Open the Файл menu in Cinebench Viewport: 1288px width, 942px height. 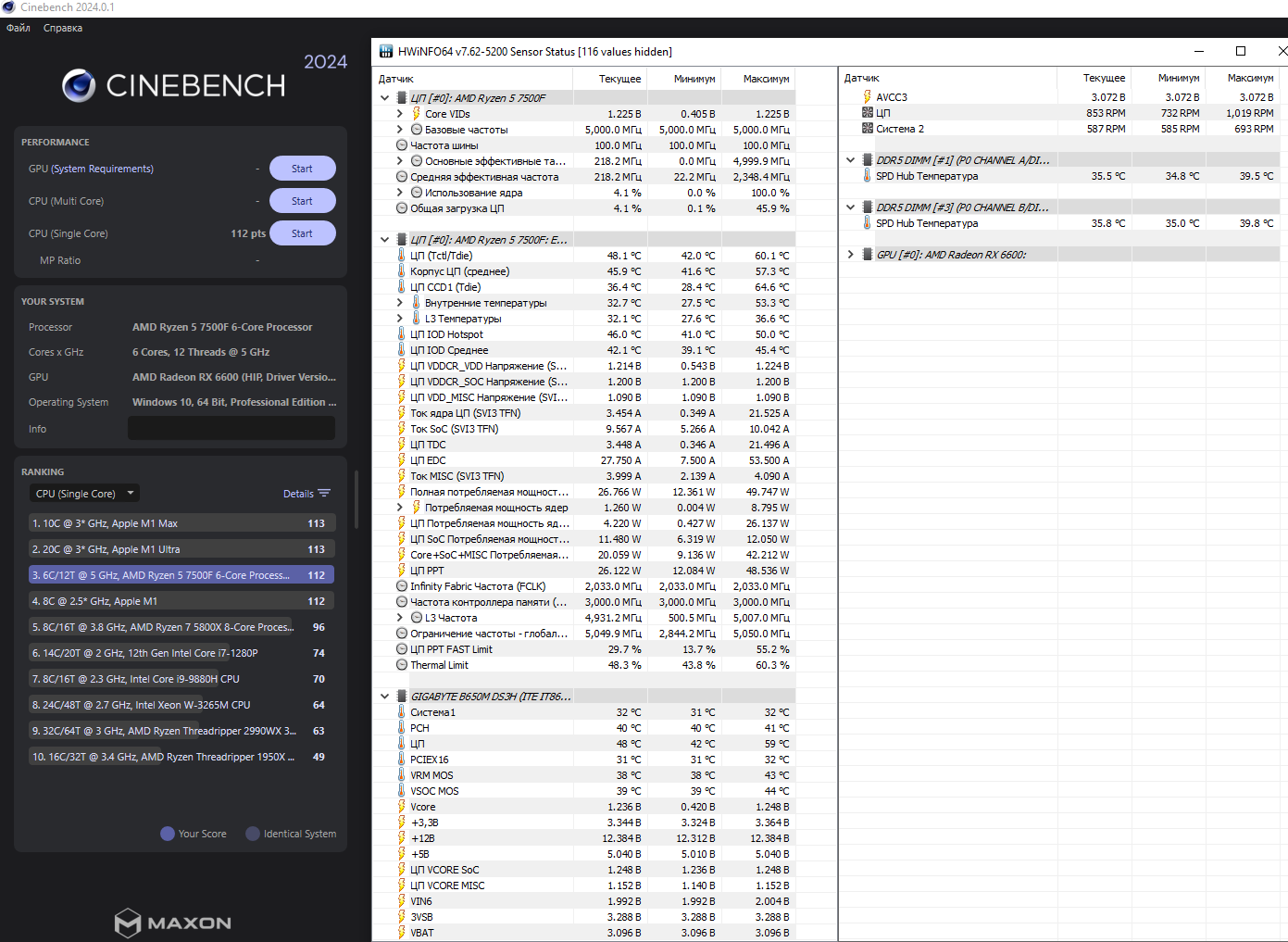(x=19, y=28)
